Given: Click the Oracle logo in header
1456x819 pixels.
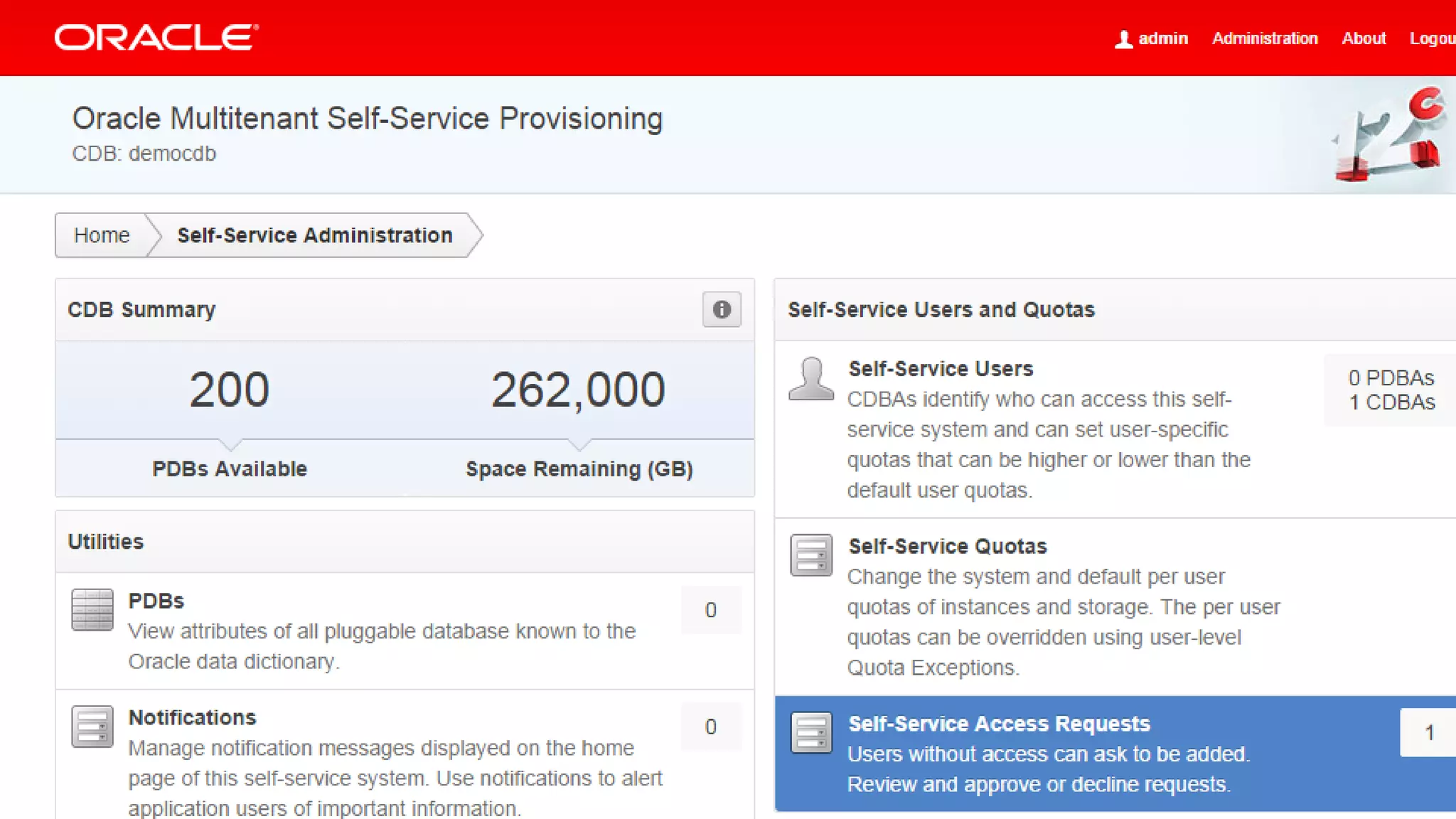Looking at the screenshot, I should point(156,38).
